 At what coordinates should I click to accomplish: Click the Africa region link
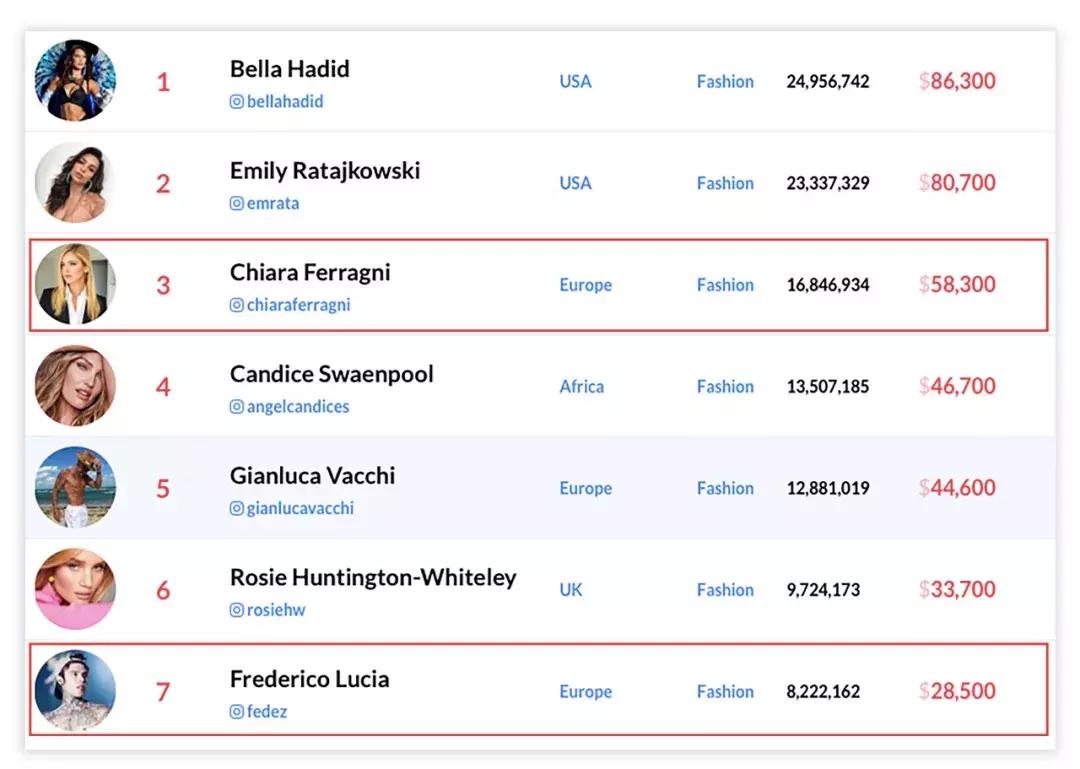[x=581, y=387]
